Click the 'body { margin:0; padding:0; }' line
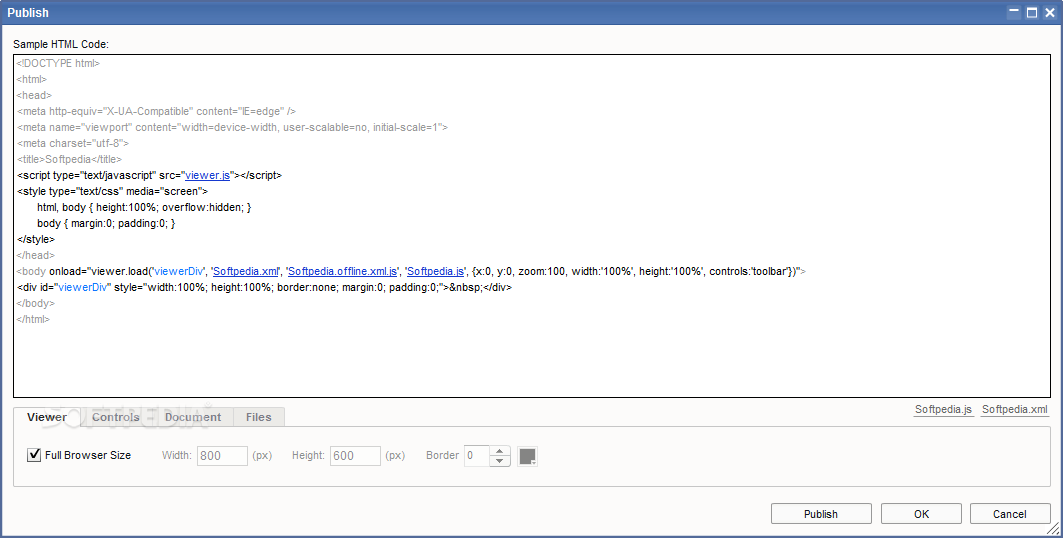 [106, 224]
